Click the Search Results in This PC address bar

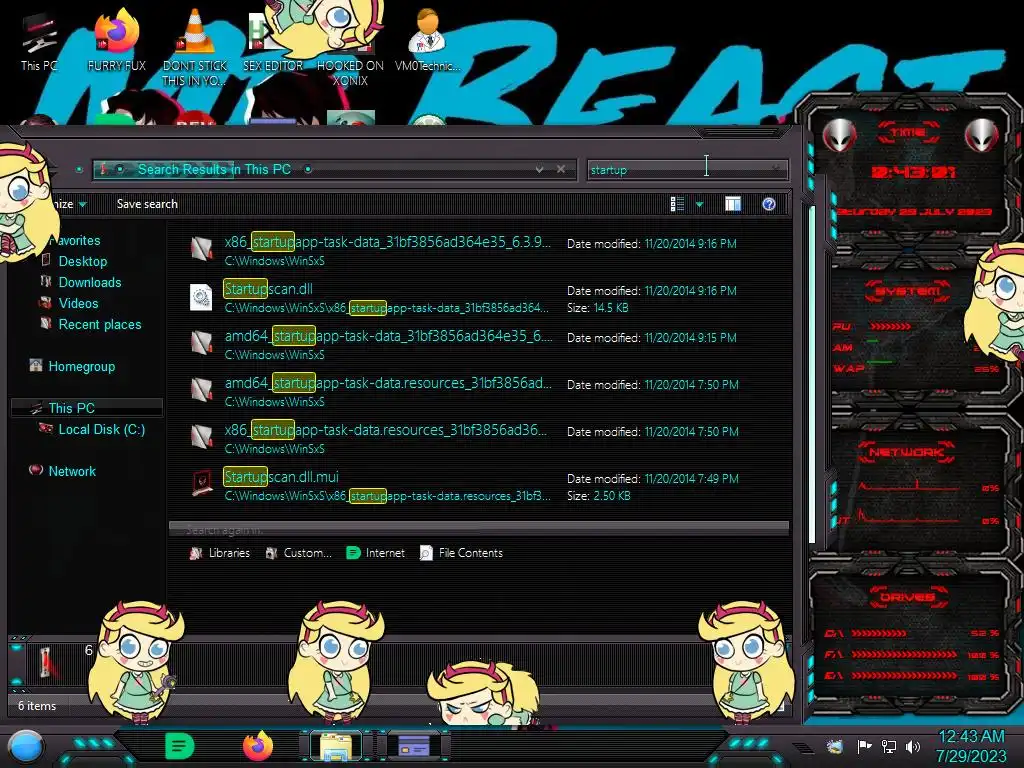click(334, 170)
